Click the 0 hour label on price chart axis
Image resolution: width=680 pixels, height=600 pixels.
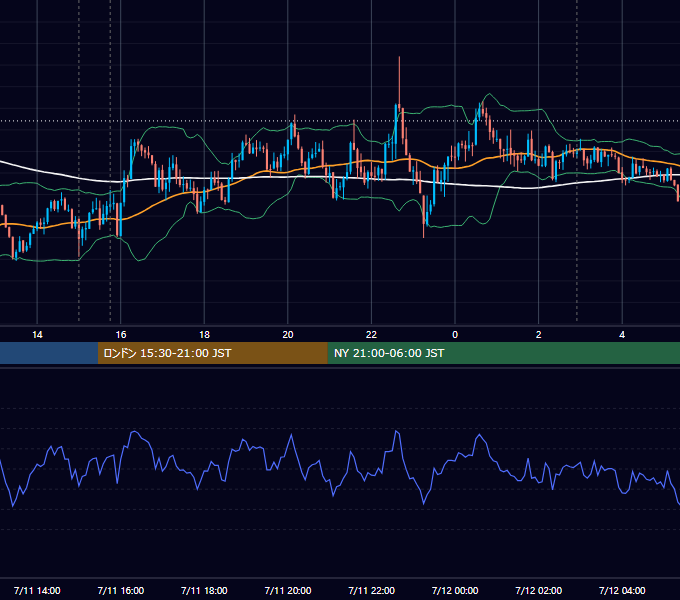[455, 335]
